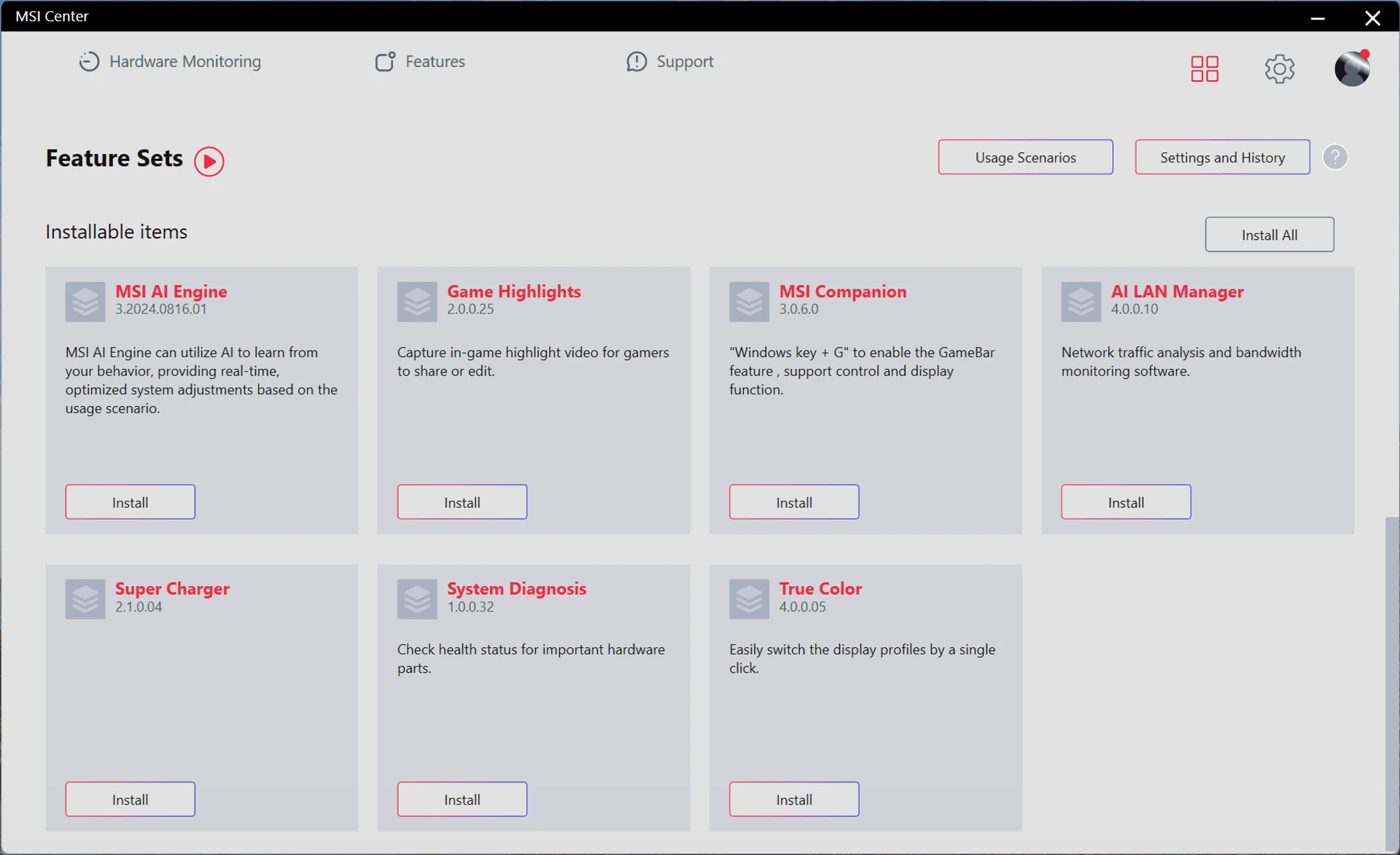Close the MSI Center window

(x=1372, y=17)
